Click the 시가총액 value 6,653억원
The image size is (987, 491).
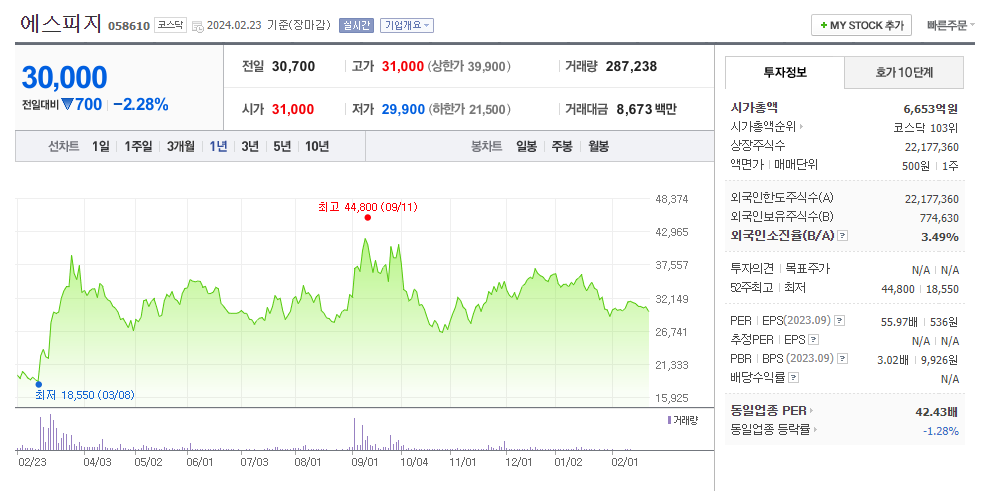[x=931, y=108]
